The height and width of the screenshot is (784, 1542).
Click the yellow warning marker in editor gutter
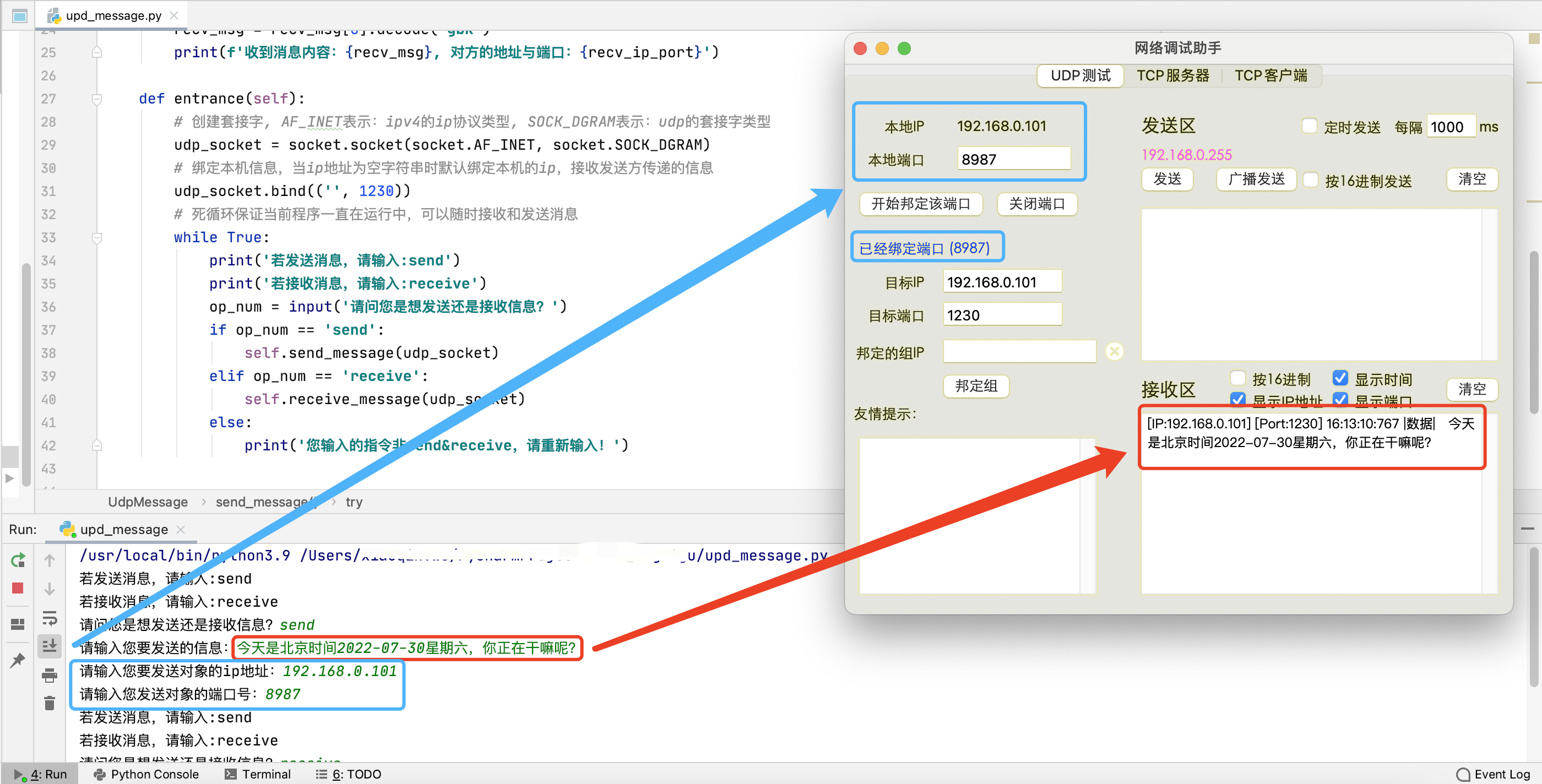coord(1534,39)
